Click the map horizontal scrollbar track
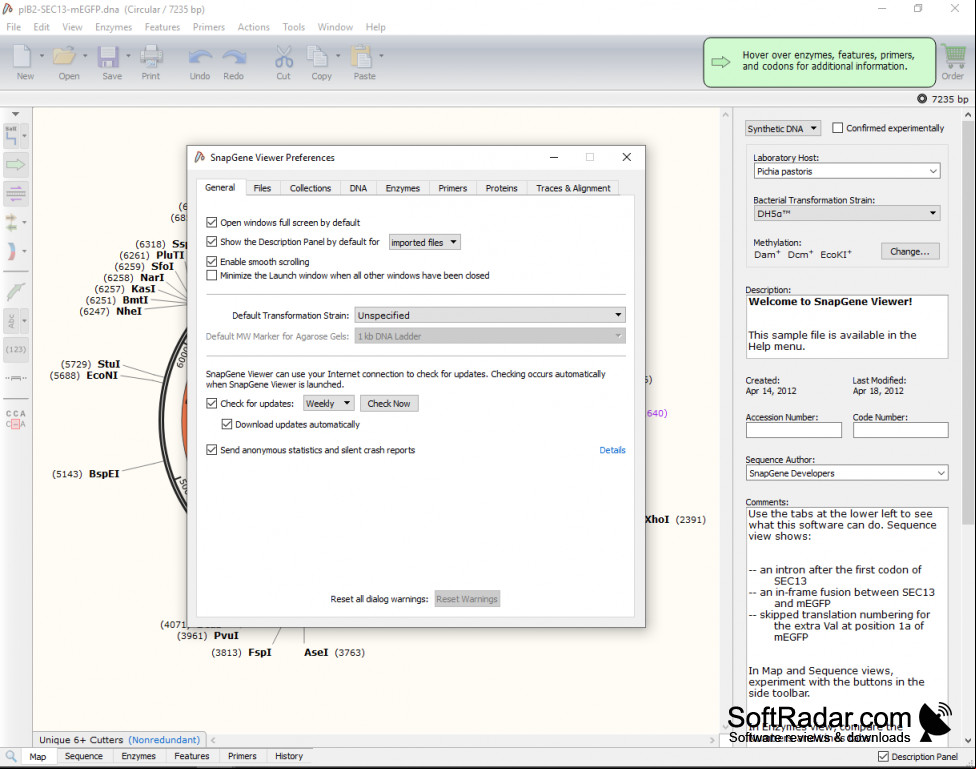 click(463, 740)
